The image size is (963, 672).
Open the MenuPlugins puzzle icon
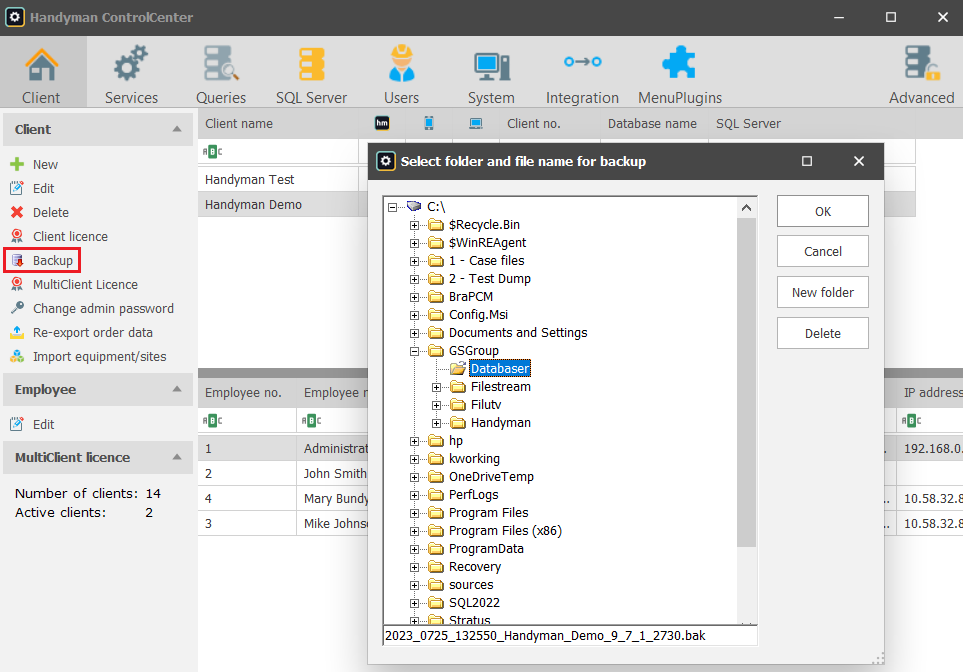coord(679,62)
